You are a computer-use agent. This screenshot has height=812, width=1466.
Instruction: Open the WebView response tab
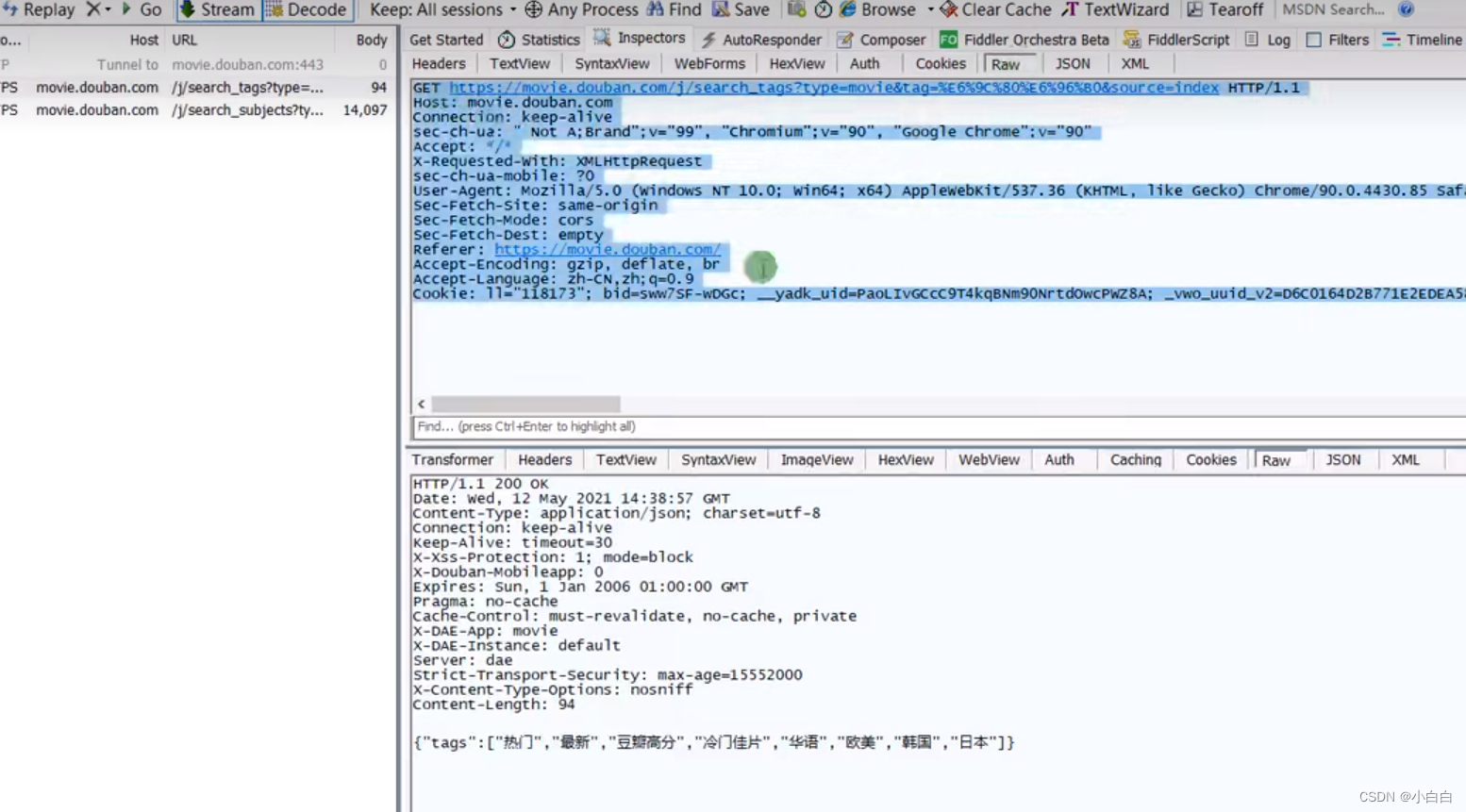pos(989,459)
